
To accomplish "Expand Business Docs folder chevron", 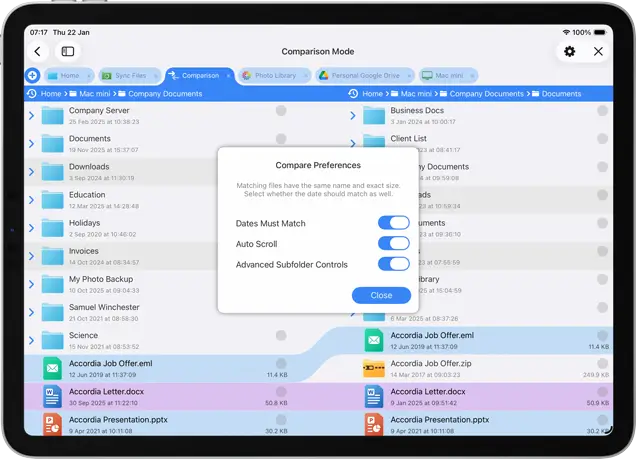I will click(x=353, y=115).
